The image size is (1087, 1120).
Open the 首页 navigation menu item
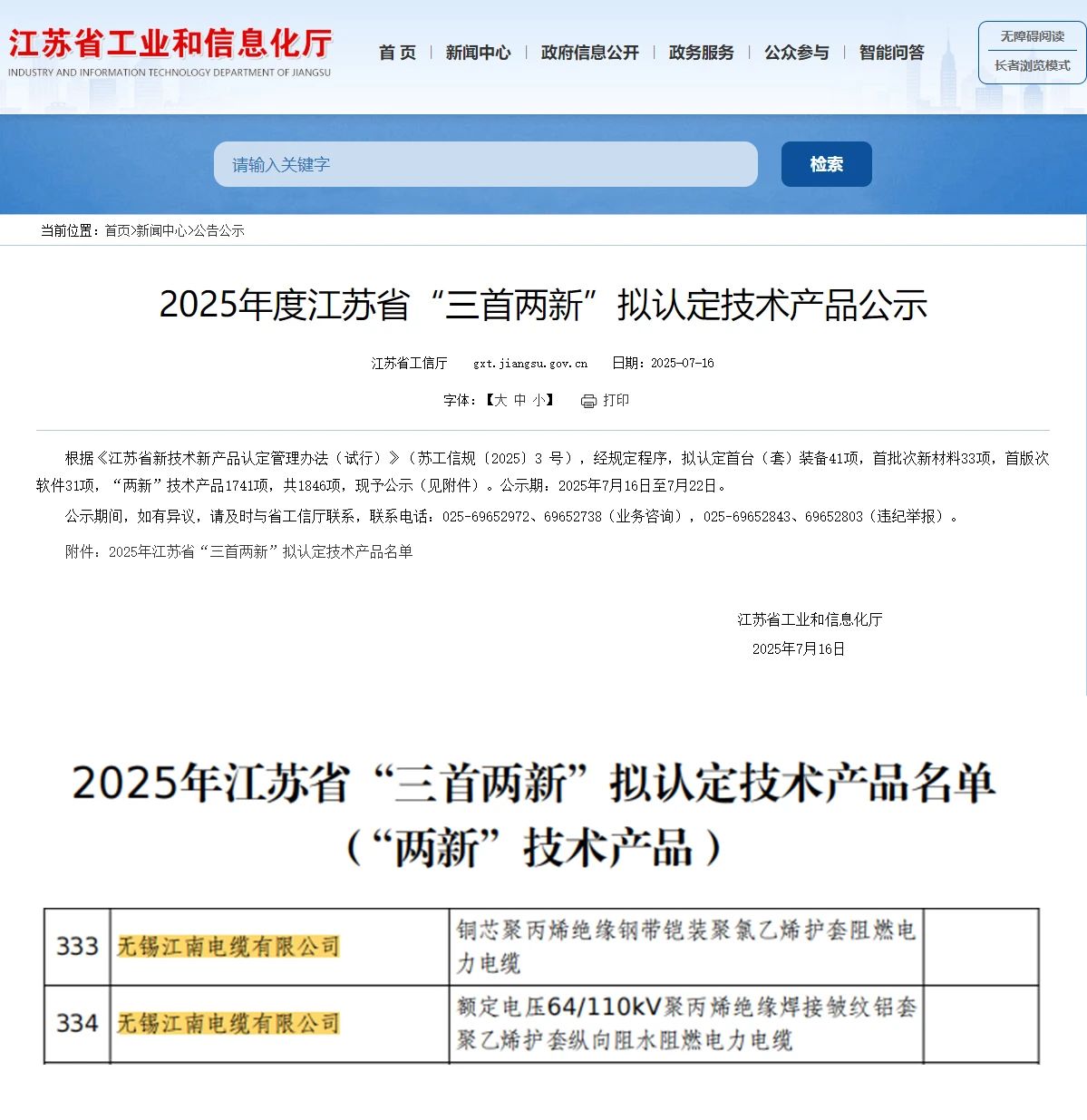tap(397, 53)
